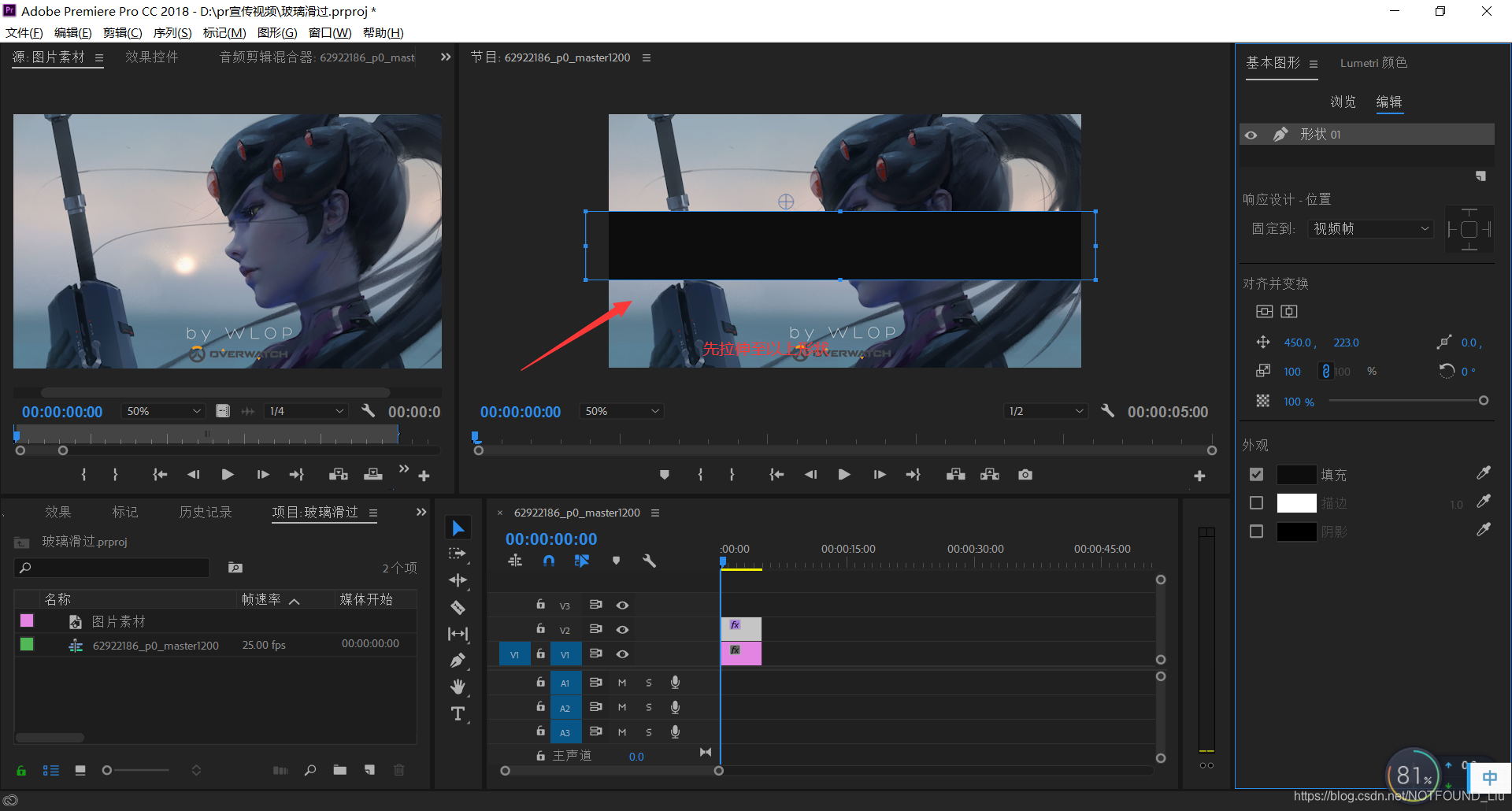Viewport: 1512px width, 811px height.
Task: Open Program monitor resolution 1/2 dropdown
Action: coord(1046,411)
